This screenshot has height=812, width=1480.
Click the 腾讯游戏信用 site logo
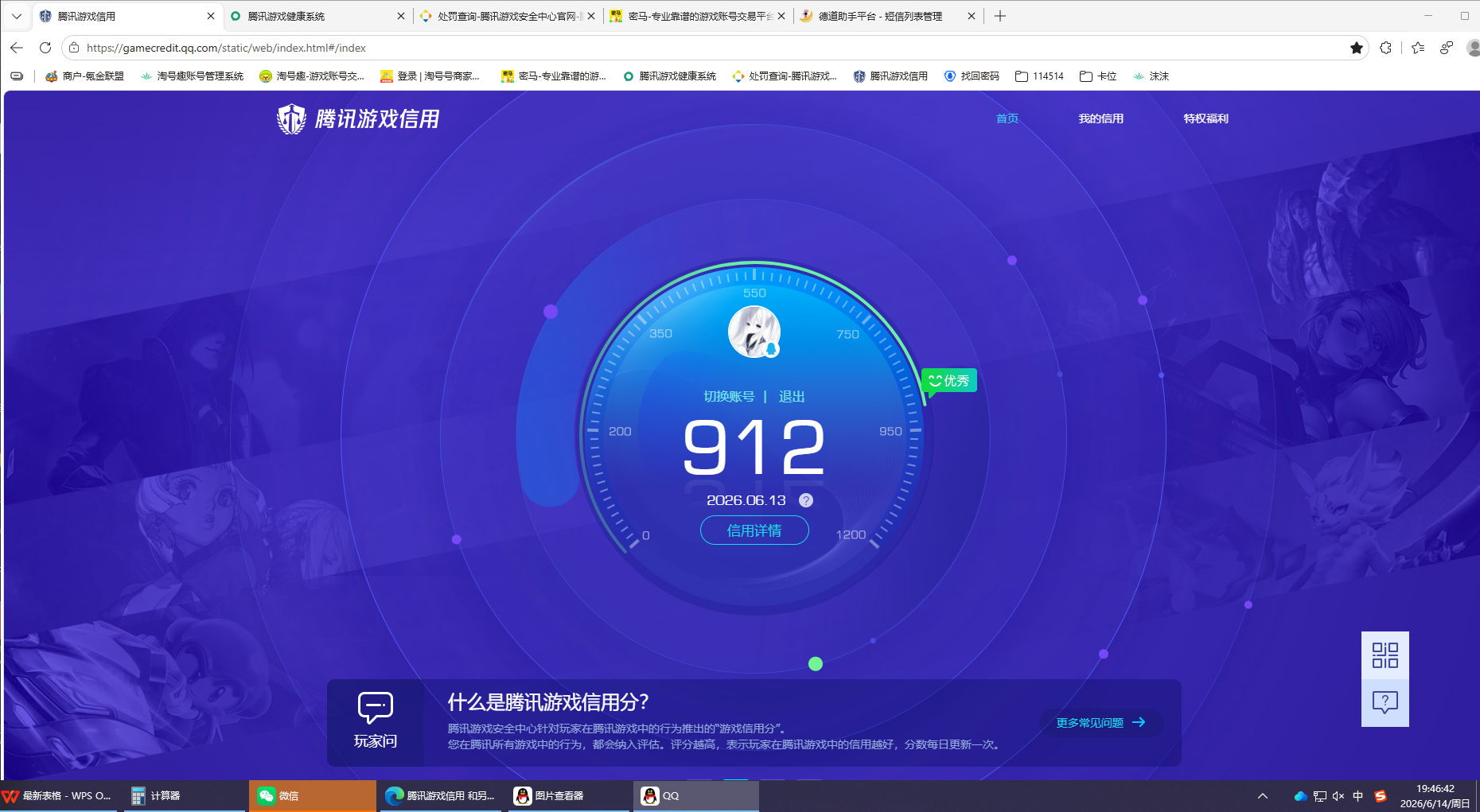coord(358,119)
